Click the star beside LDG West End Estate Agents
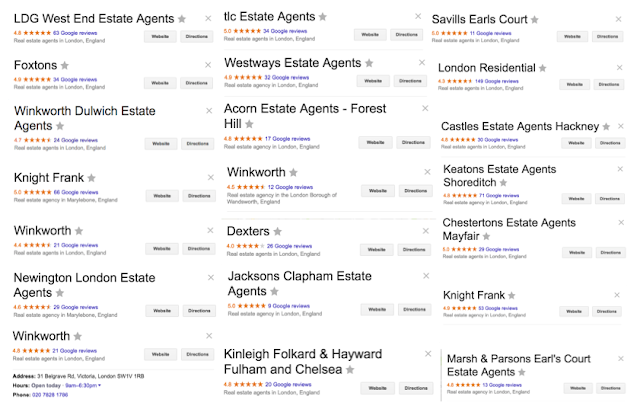 point(181,19)
